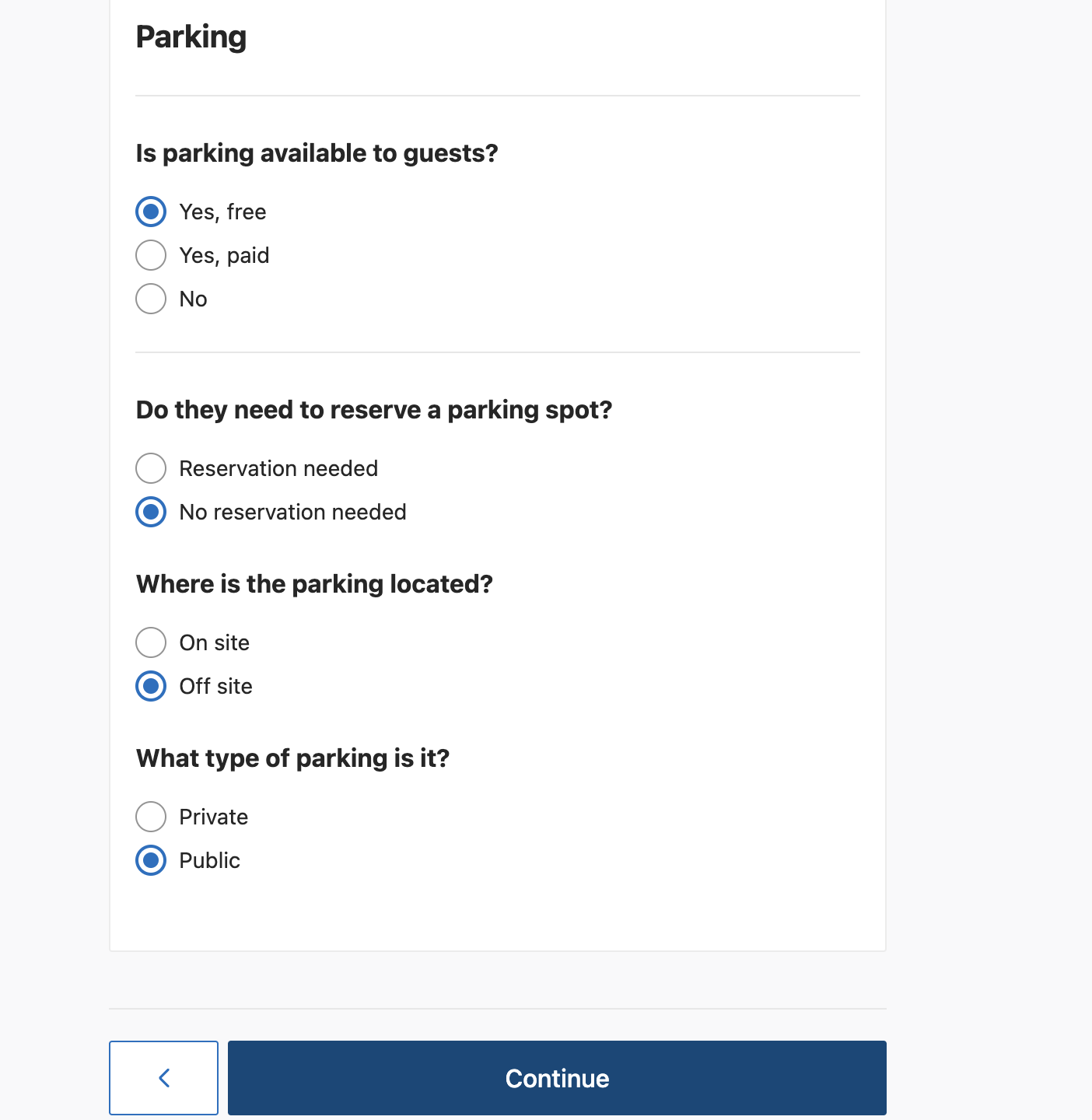This screenshot has height=1120, width=1092.
Task: Click the 'Public' label text
Action: [x=209, y=860]
